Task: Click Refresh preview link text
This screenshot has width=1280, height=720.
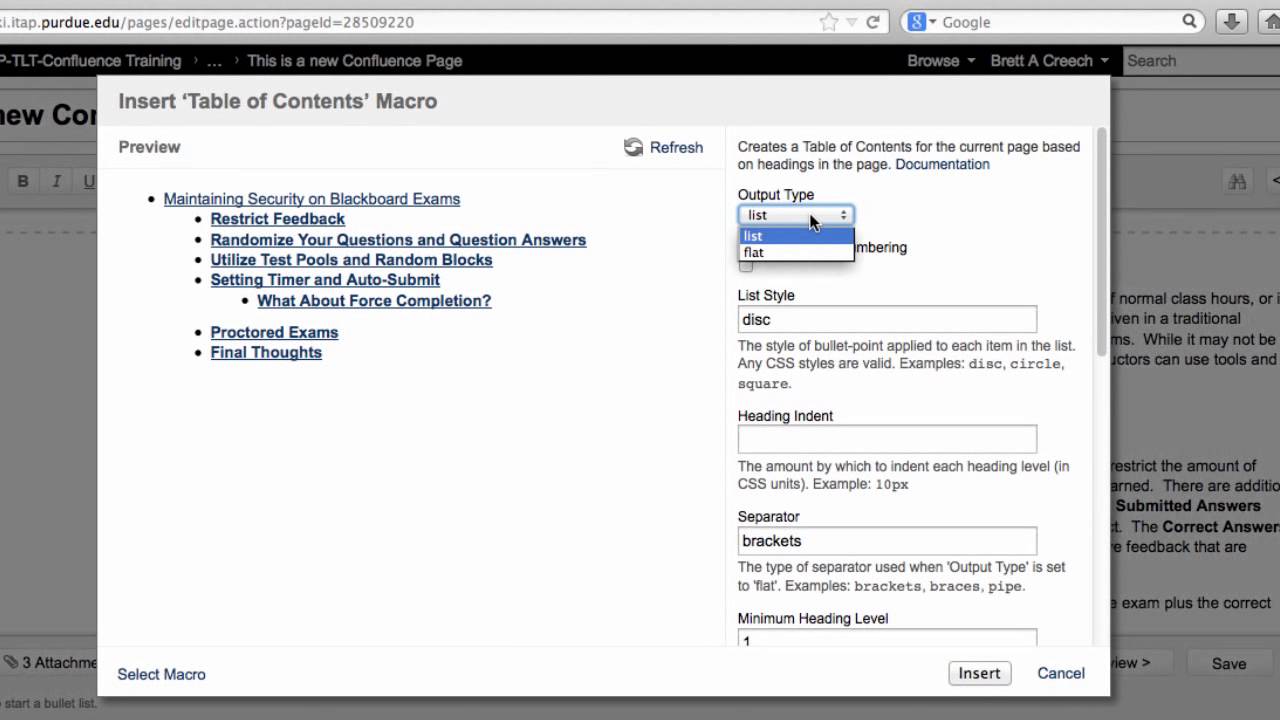Action: point(676,147)
